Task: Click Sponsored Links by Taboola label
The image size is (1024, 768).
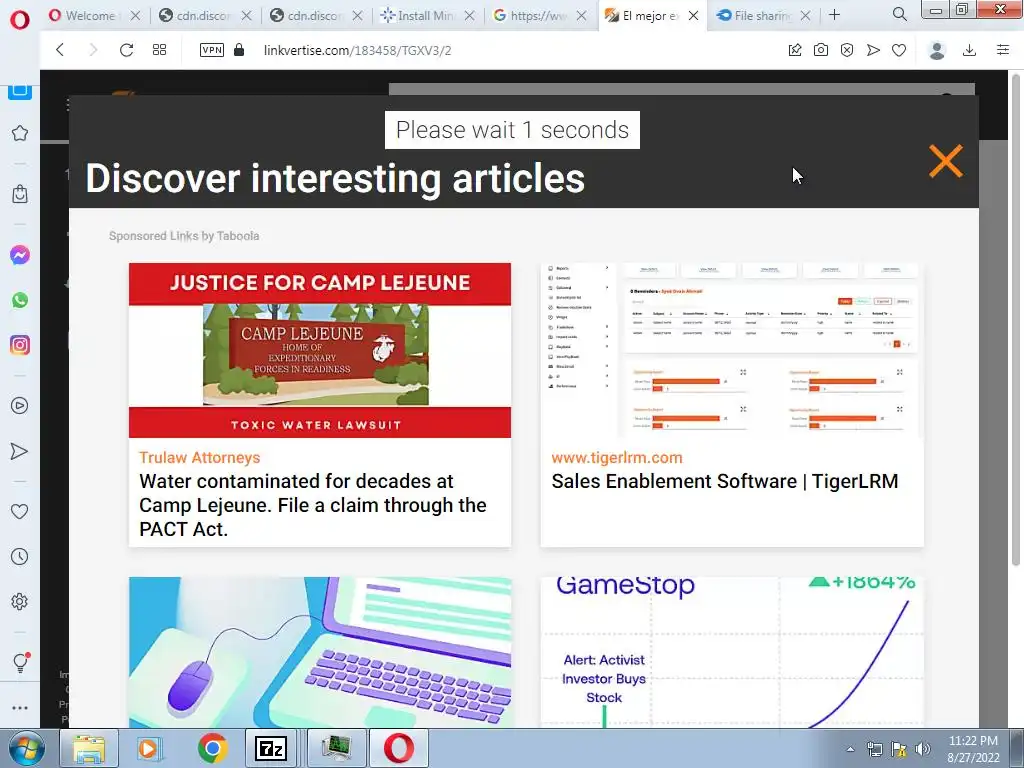Action: 184,236
